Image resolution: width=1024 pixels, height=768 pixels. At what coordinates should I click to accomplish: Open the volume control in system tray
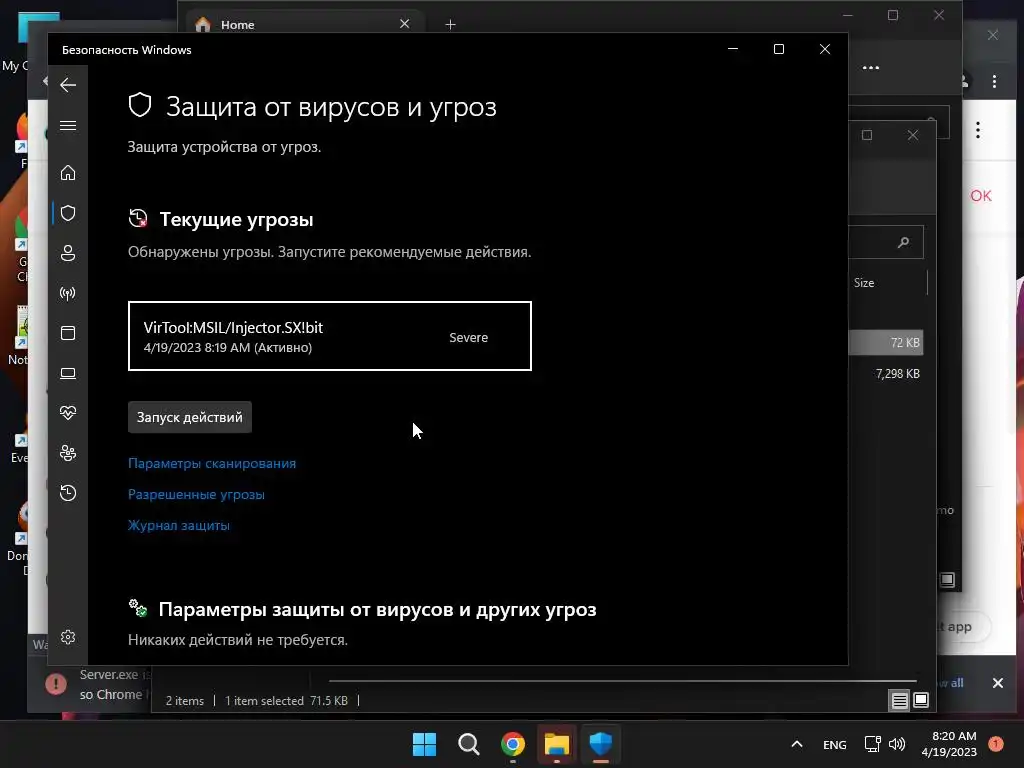tap(898, 744)
